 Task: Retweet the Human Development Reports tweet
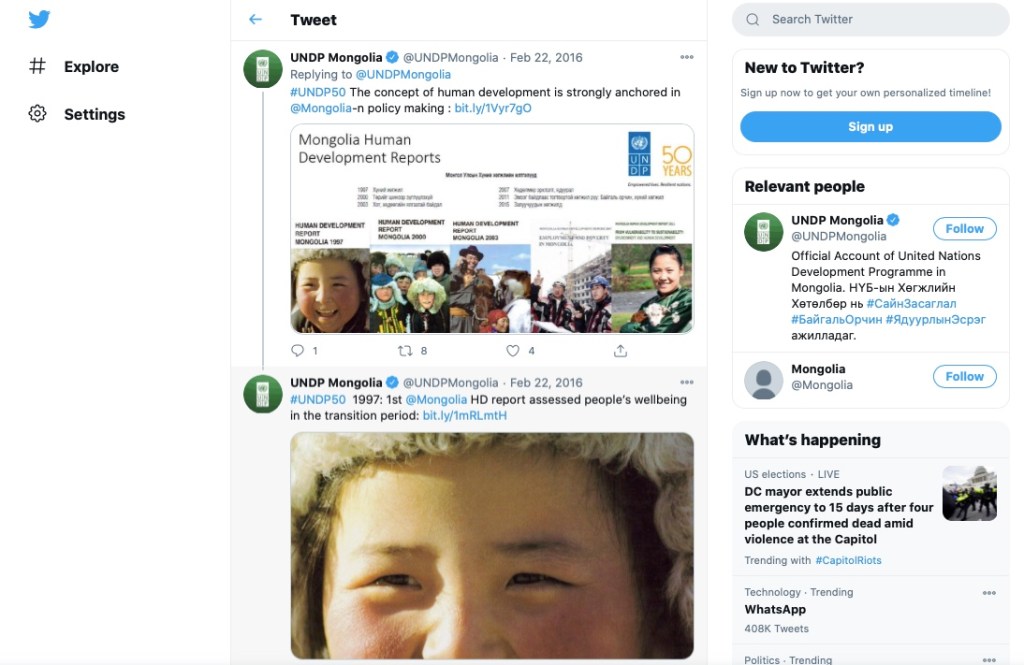pos(405,351)
